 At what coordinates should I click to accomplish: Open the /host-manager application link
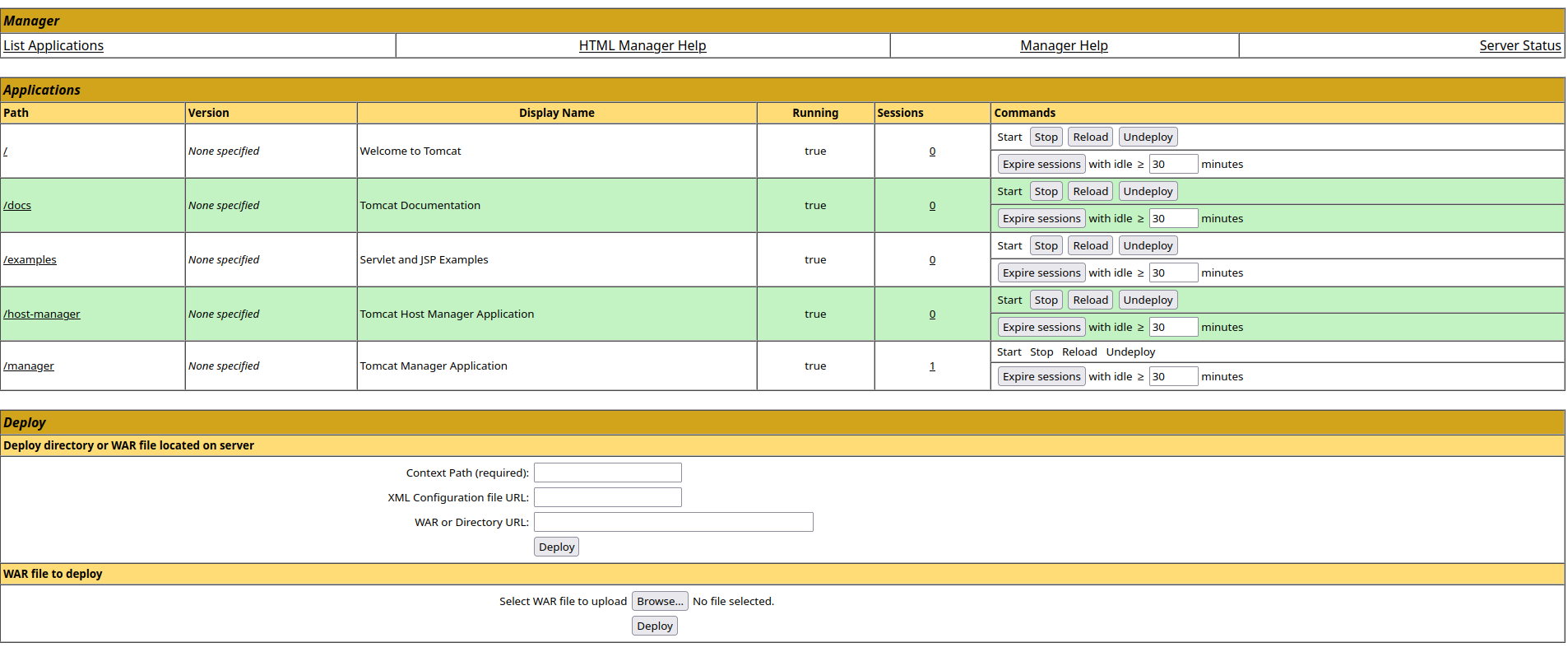click(42, 314)
